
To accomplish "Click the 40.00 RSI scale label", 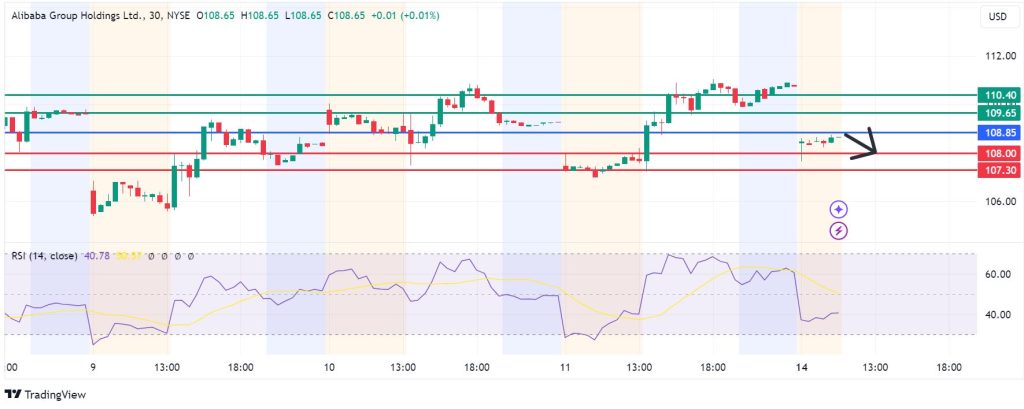I will tap(1000, 315).
